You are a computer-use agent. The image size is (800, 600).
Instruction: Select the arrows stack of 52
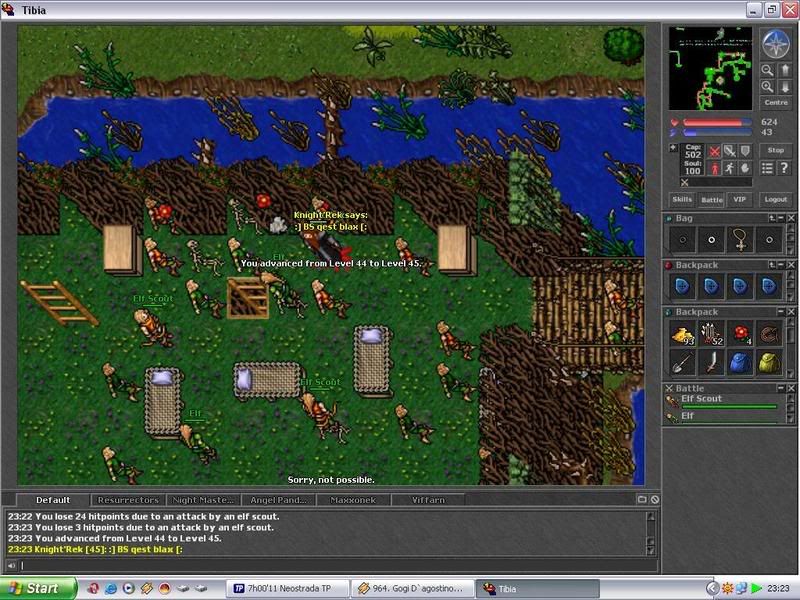[x=711, y=334]
